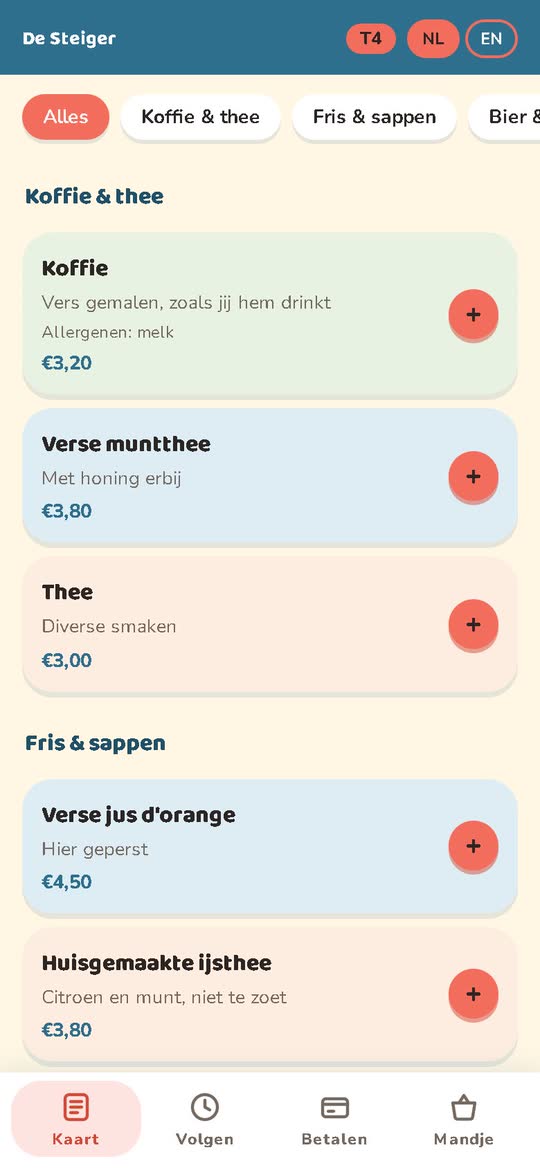Viewport: 540px width, 1168px height.
Task: Open the Verse muntthee card details
Action: (270, 476)
